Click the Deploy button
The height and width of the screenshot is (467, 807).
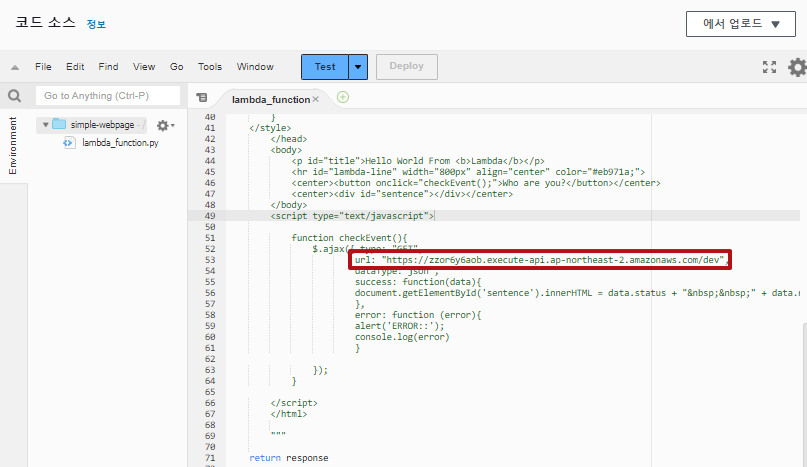[x=407, y=67]
